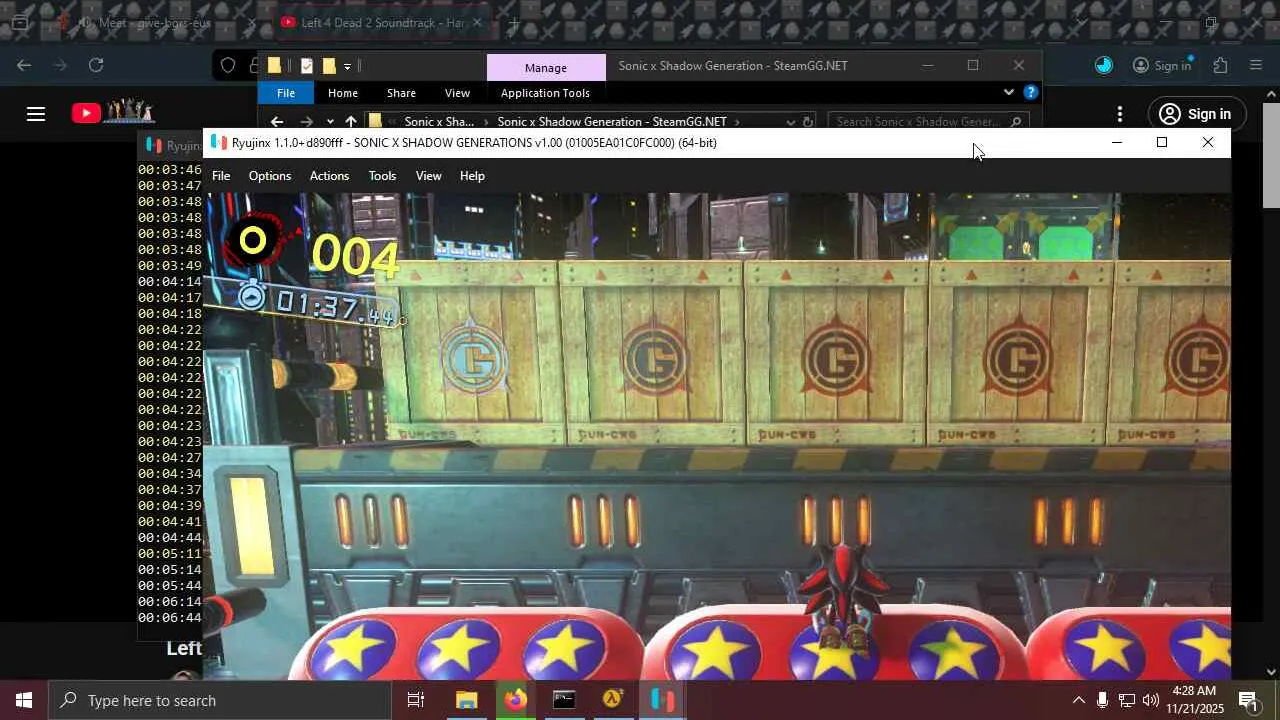This screenshot has height=720, width=1280.
Task: Click the 'Sonic x Sha...' breadcrumb in address bar
Action: pyautogui.click(x=439, y=122)
